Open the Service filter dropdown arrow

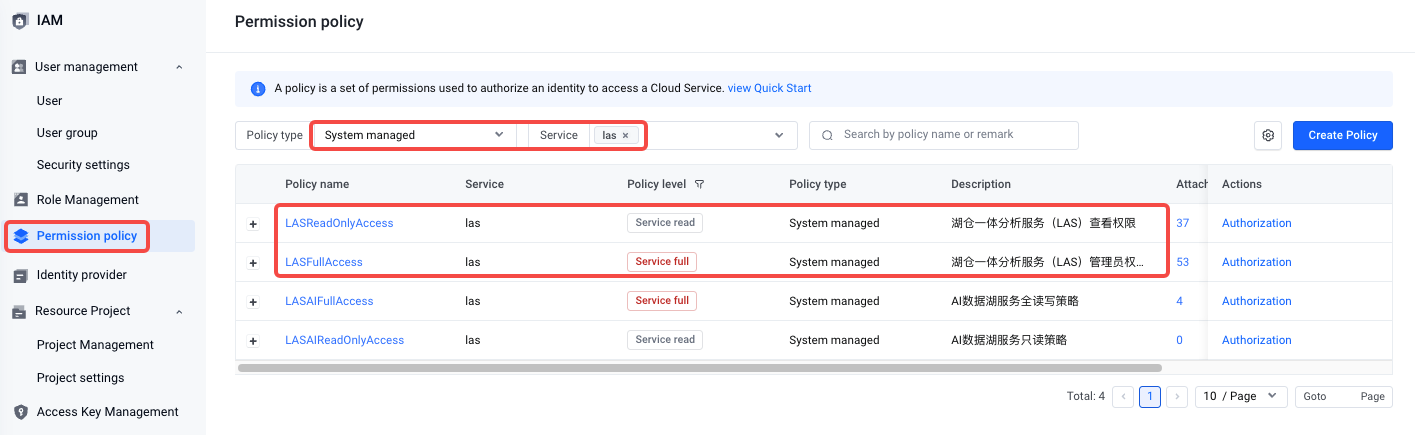[x=779, y=135]
